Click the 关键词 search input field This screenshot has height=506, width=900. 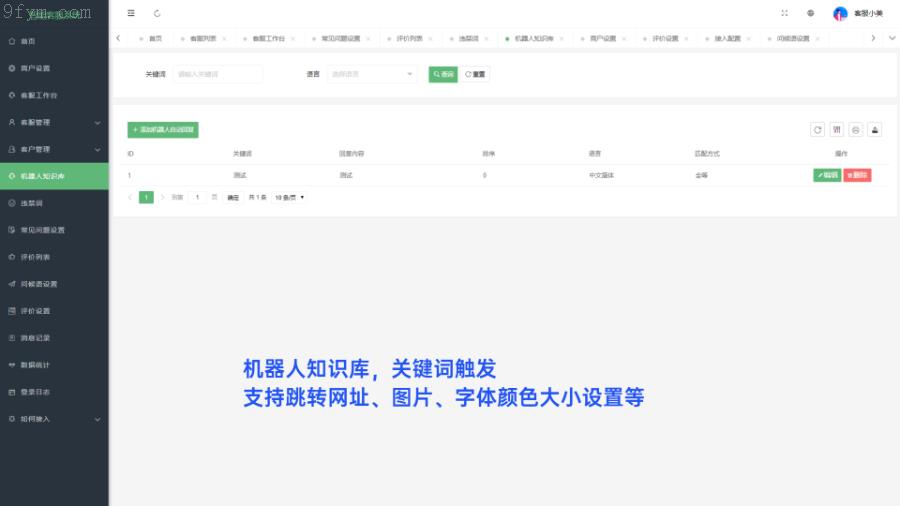pyautogui.click(x=218, y=74)
